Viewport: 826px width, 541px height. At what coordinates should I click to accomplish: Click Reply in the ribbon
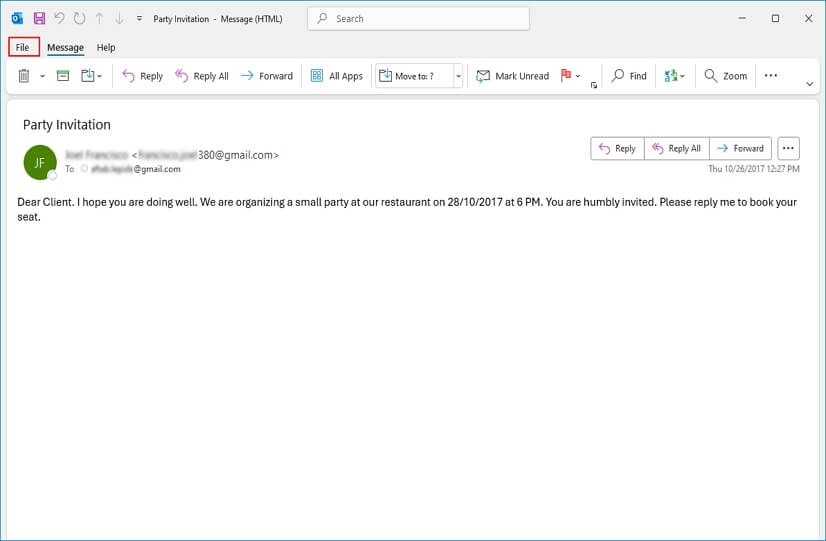click(x=143, y=76)
